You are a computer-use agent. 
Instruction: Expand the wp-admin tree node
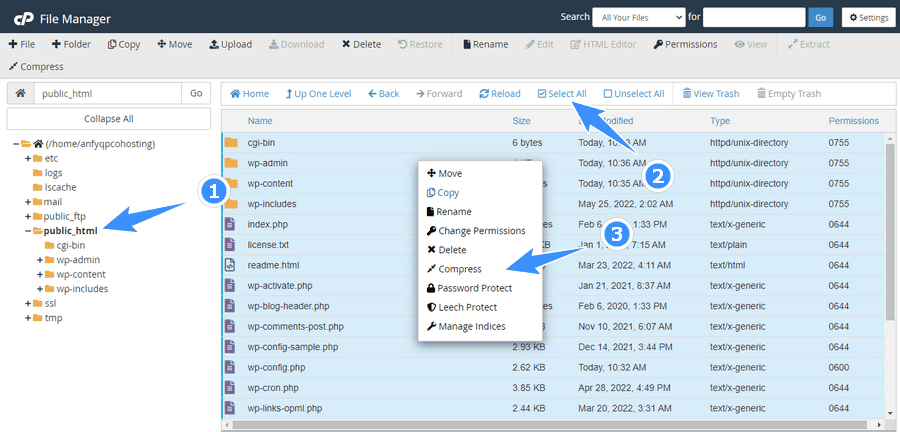point(40,260)
